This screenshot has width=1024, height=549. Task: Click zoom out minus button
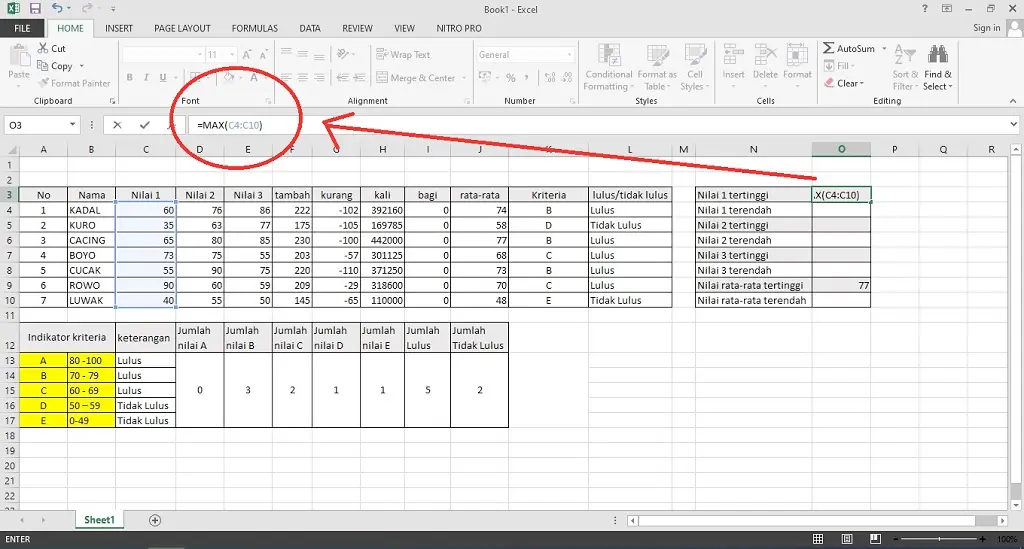896,539
